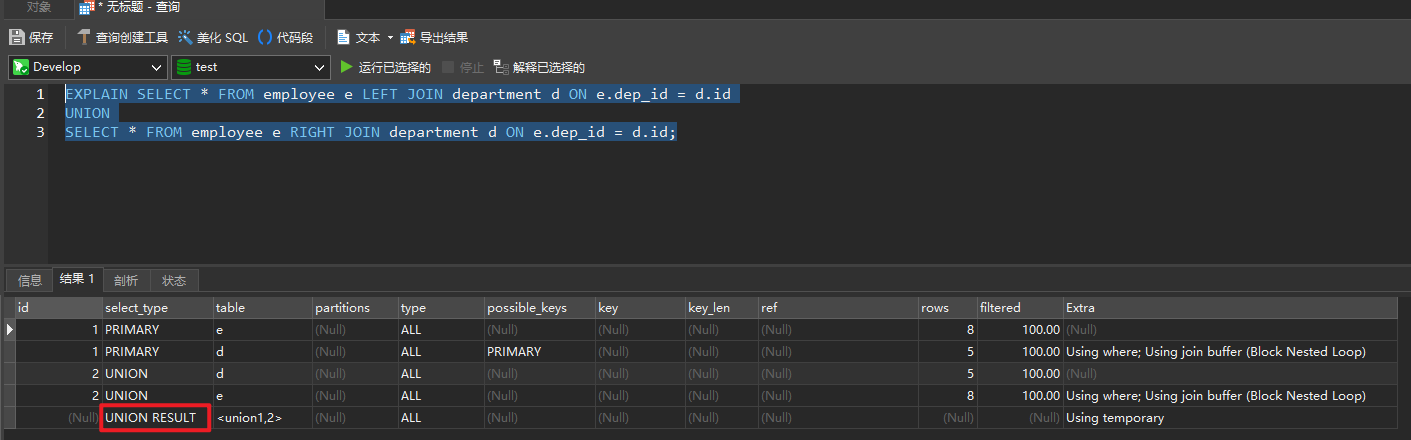The height and width of the screenshot is (440, 1411).
Task: Click Explain Selected (解释已选择的) icon
Action: (501, 68)
